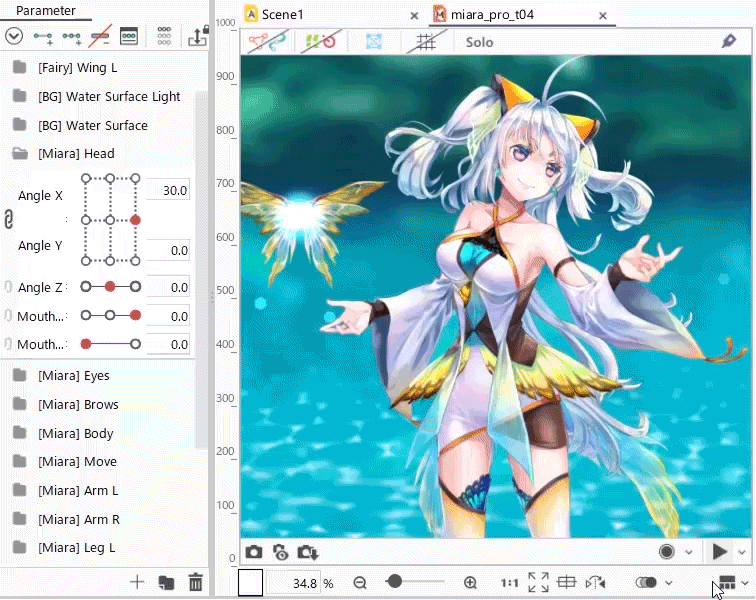Open the play button dropdown arrow
The width and height of the screenshot is (756, 600).
[x=742, y=552]
